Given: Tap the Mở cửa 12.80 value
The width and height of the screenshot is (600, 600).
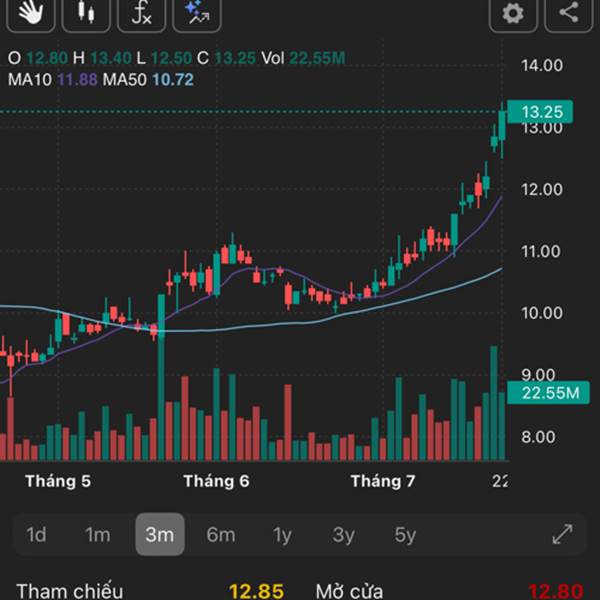Looking at the screenshot, I should point(555,591).
